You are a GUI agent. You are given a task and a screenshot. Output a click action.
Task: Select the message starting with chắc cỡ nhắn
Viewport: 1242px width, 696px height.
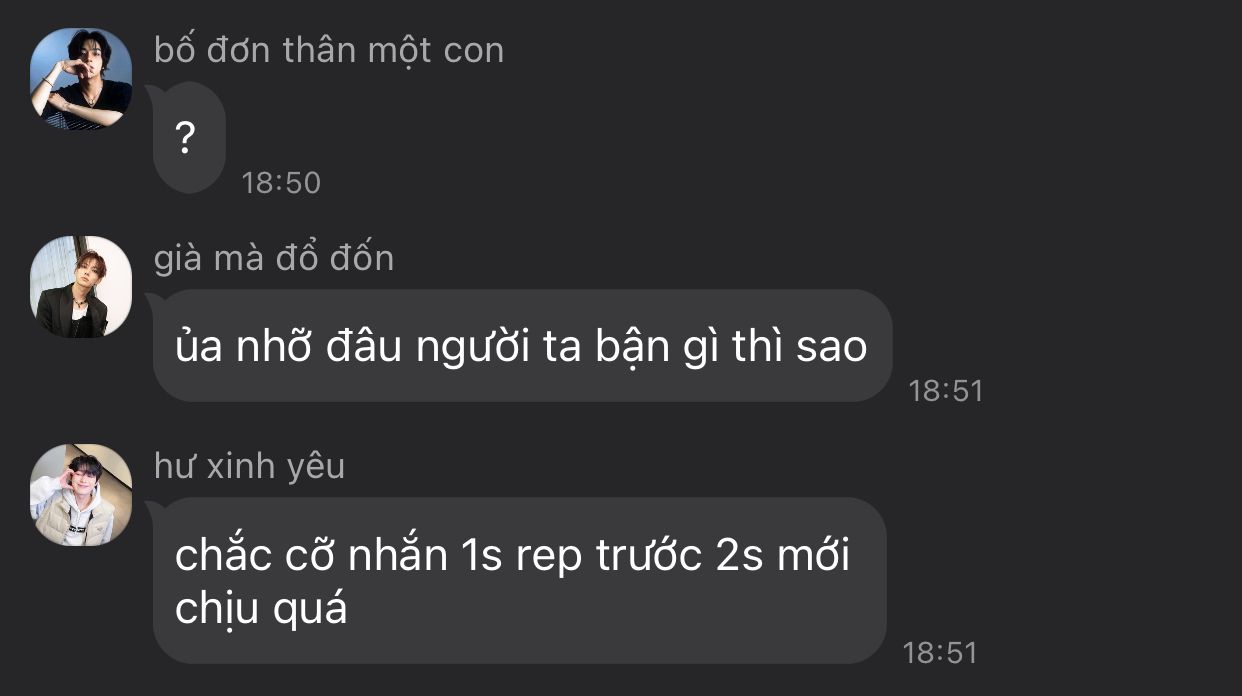(519, 580)
